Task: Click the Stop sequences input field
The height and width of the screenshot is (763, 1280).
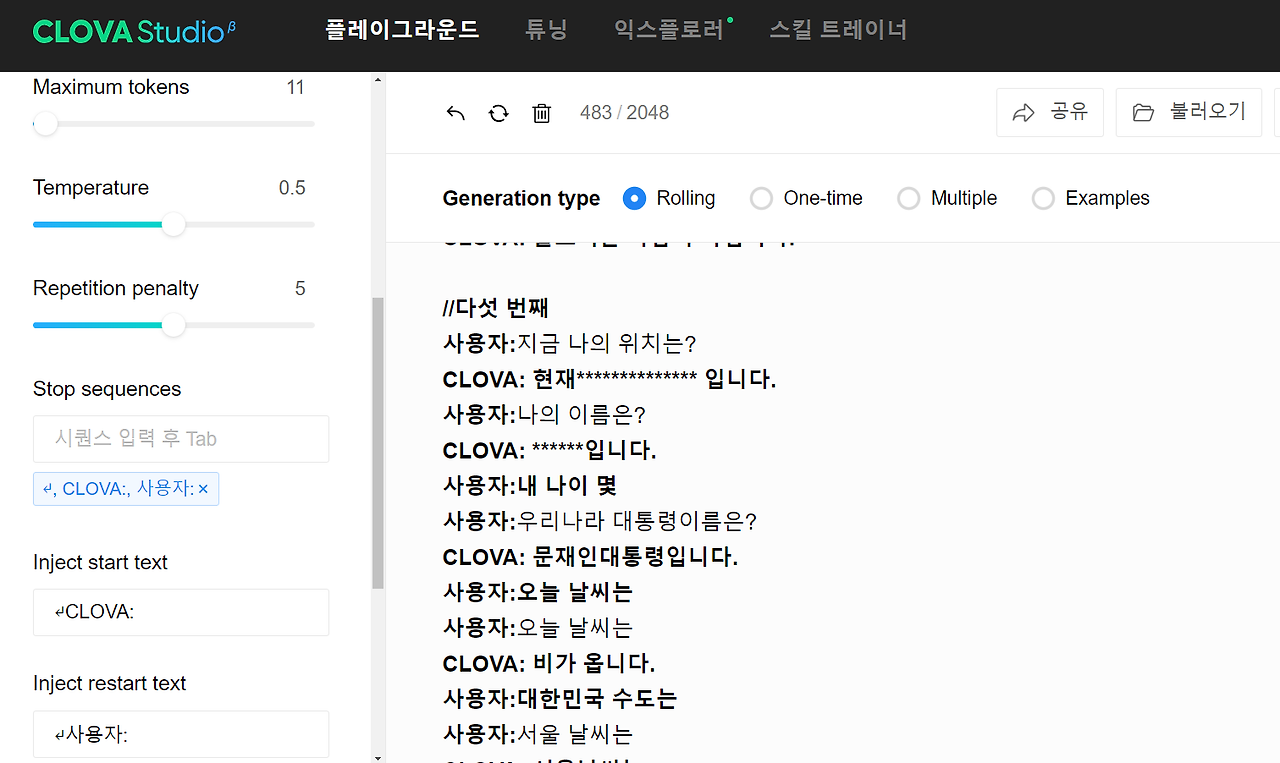Action: tap(181, 439)
